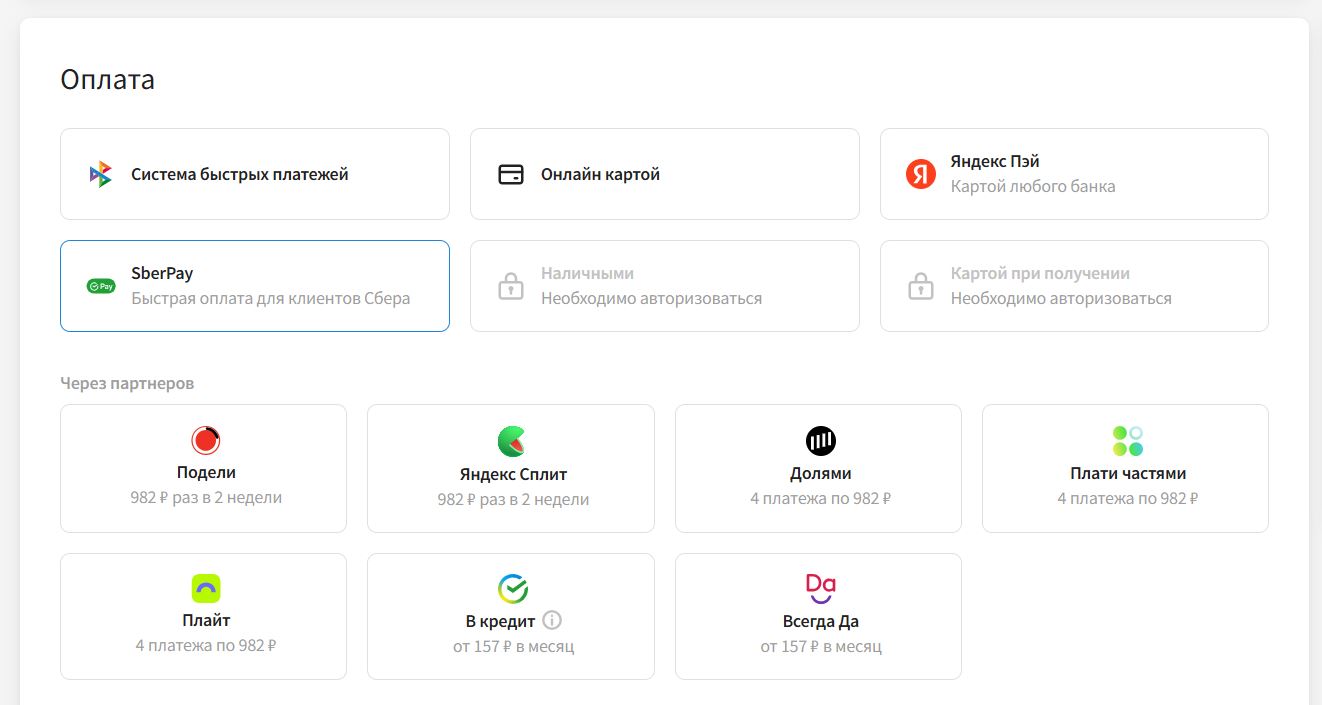1322x705 pixels.
Task: Click the credit card icon for Онлайн картой
Action: pyautogui.click(x=511, y=174)
